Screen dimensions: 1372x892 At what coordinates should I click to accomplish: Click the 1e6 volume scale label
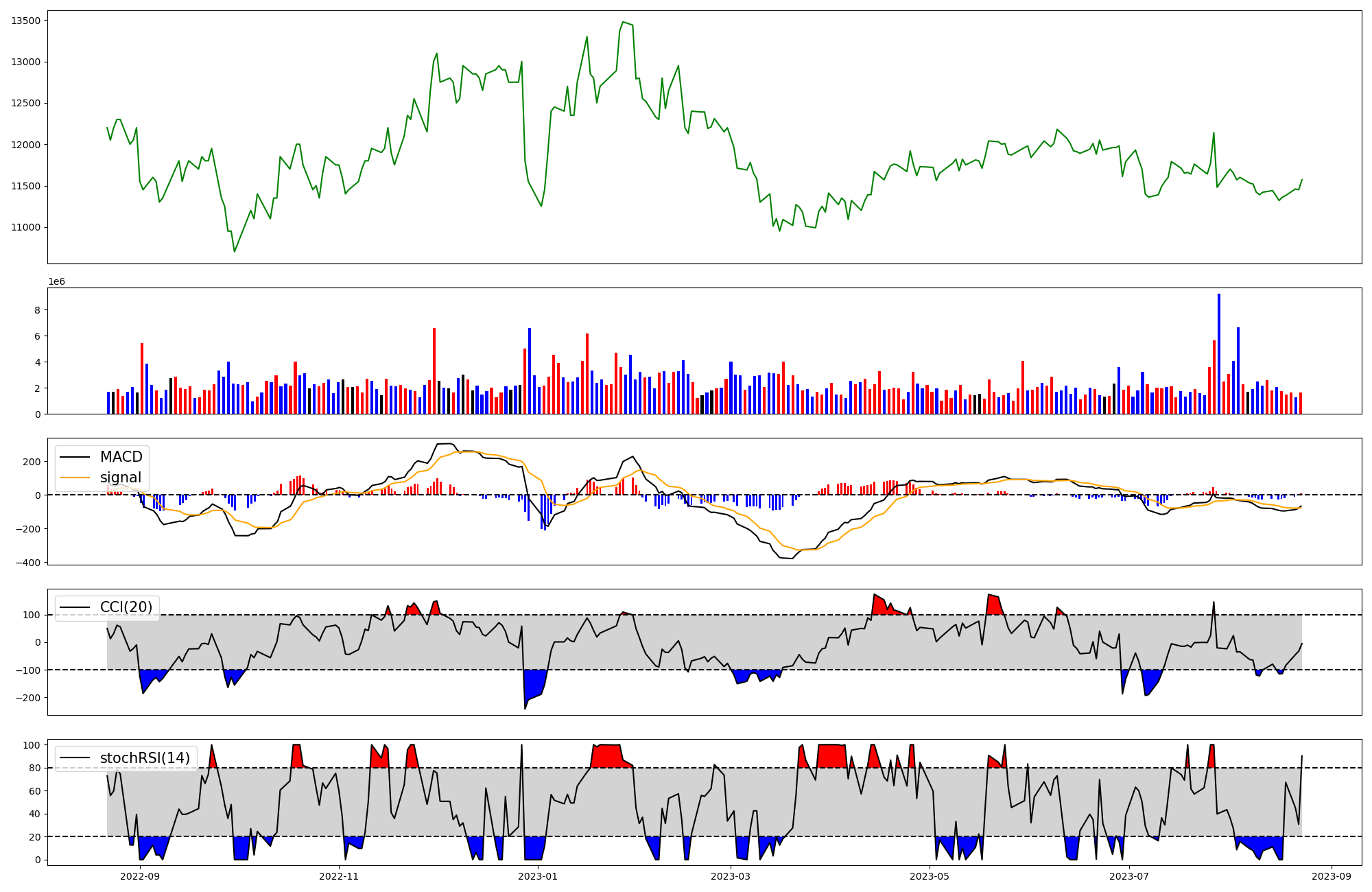(56, 282)
